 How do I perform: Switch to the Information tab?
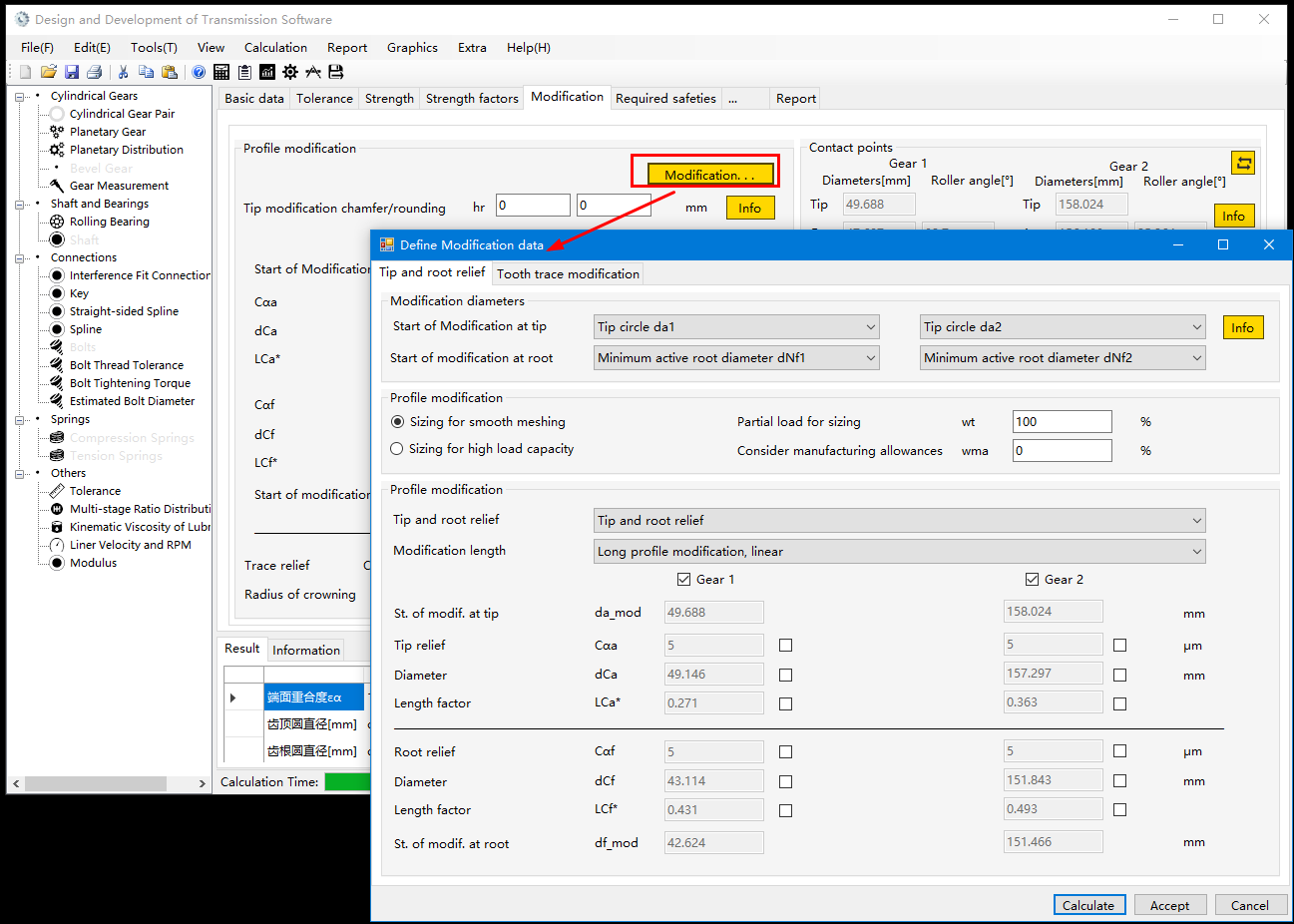pos(306,650)
